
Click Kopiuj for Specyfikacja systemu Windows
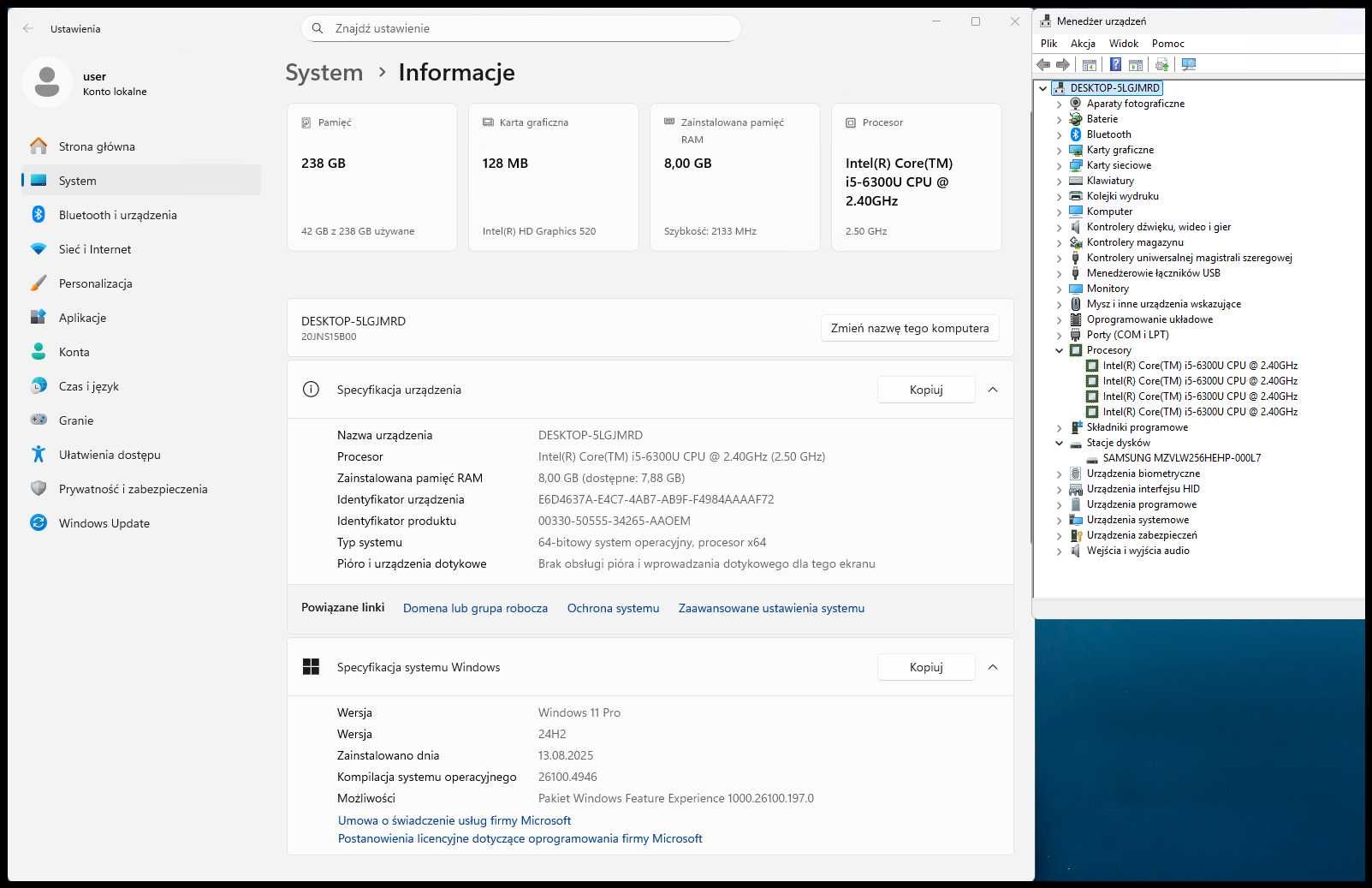926,667
